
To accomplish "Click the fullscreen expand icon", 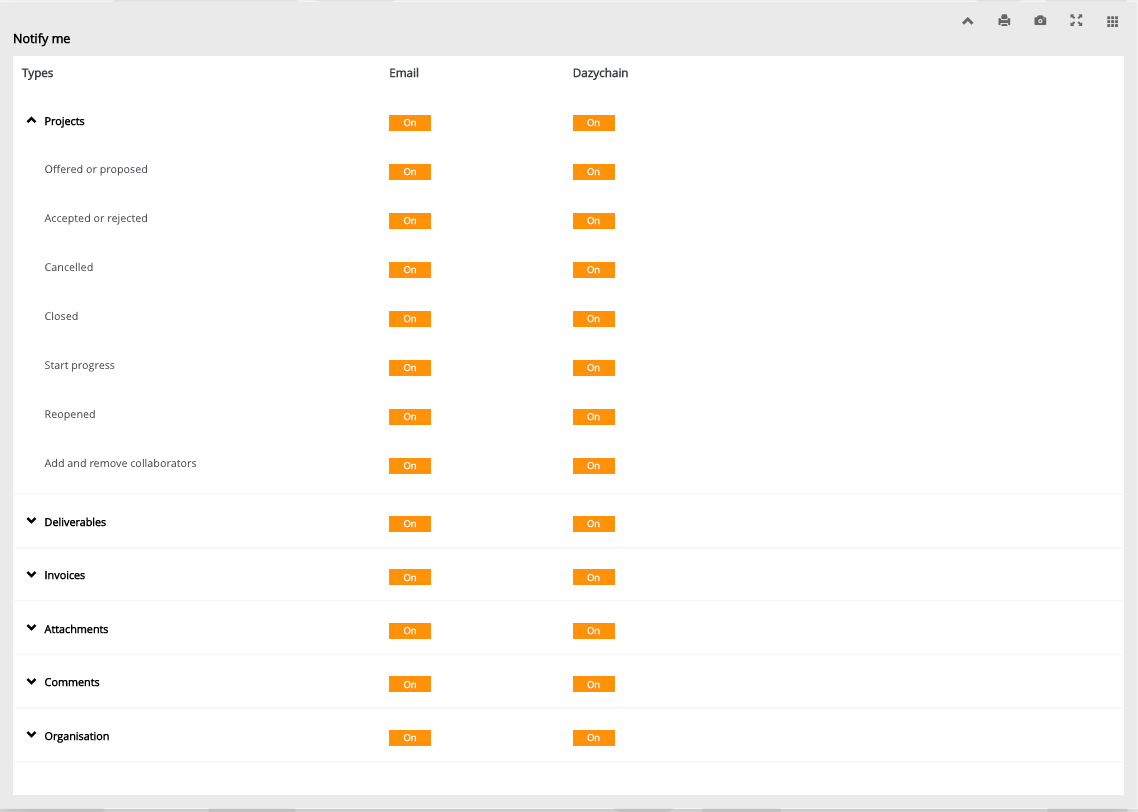I will click(1076, 21).
